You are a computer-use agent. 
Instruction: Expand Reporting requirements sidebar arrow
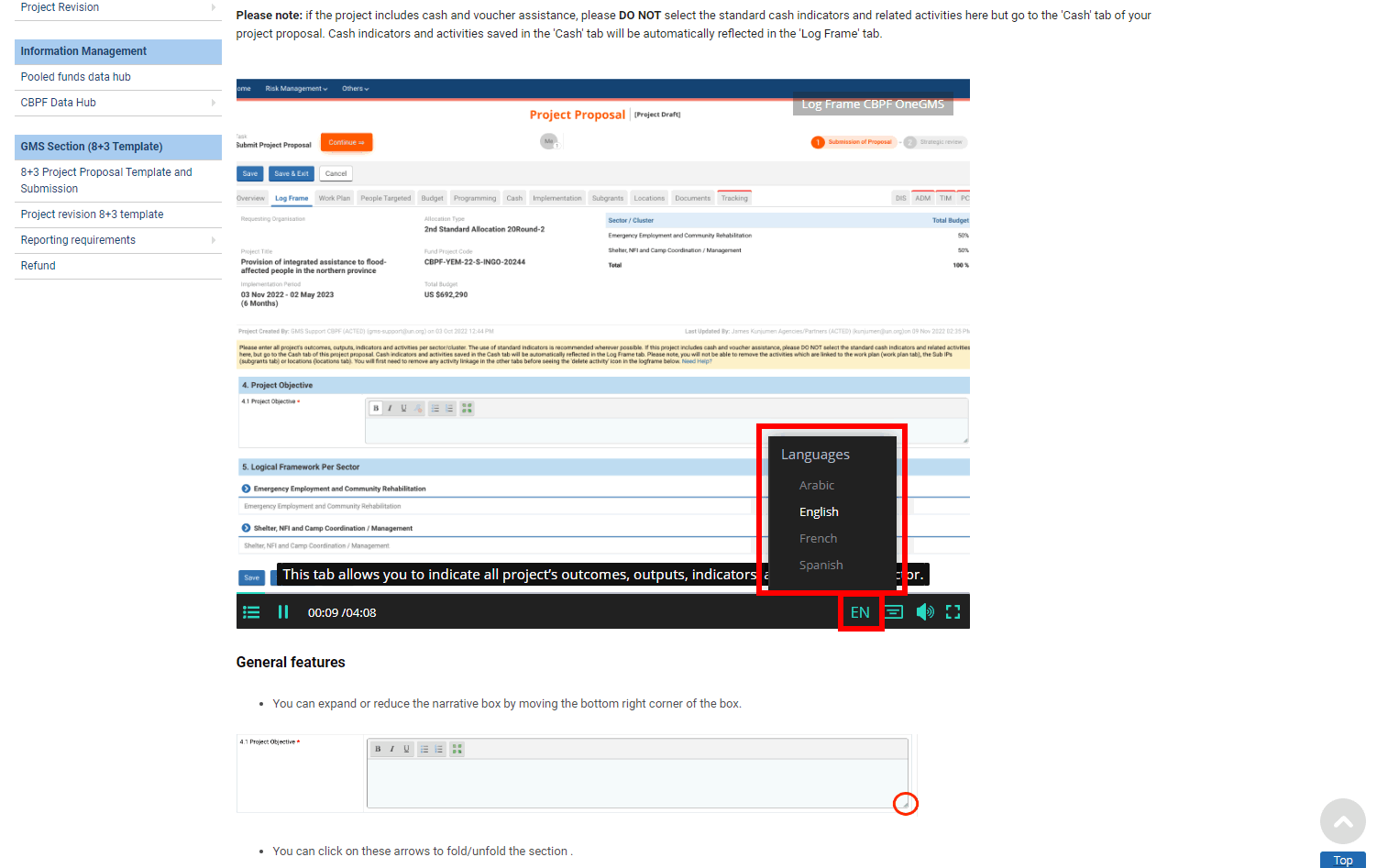click(x=214, y=240)
